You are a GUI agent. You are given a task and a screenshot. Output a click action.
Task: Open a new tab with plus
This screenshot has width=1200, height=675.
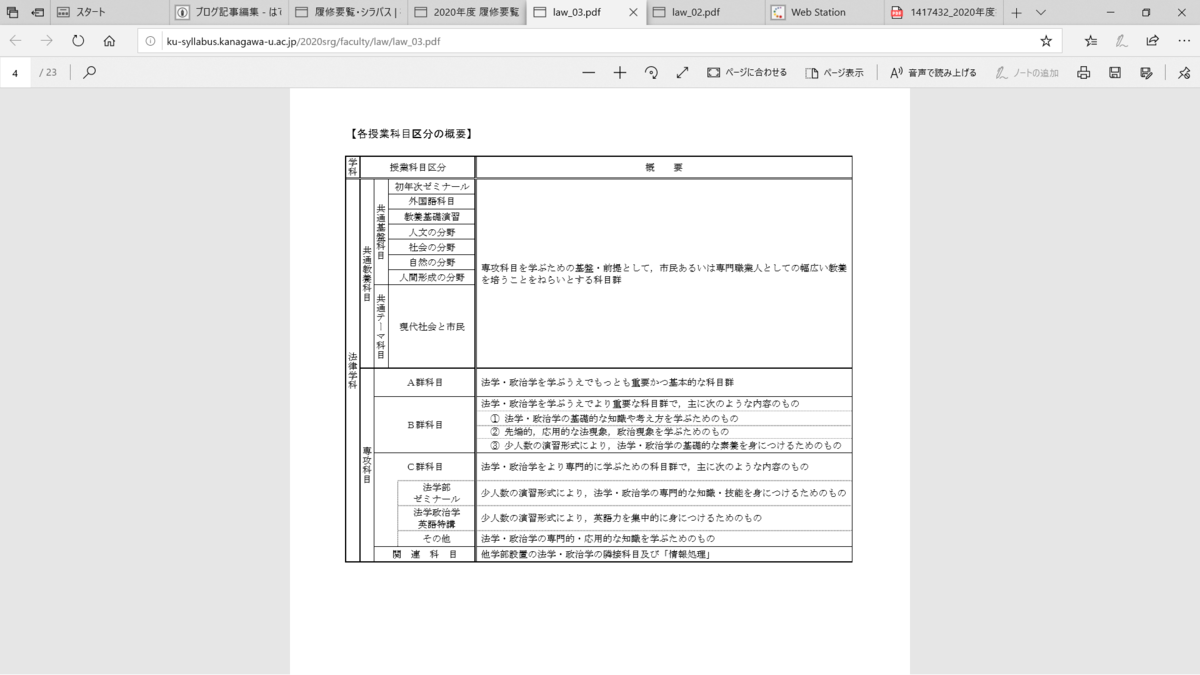coord(1016,12)
